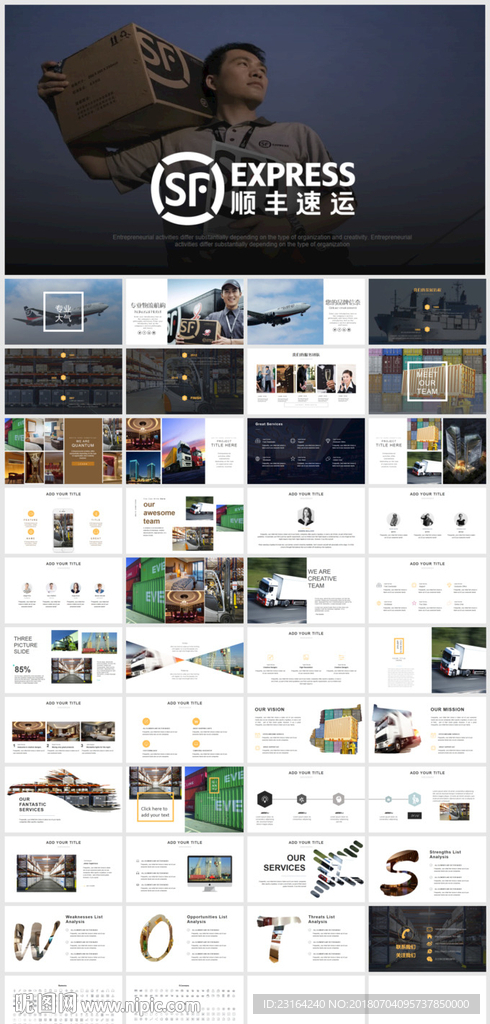490x1024 pixels.
Task: Click the MEET OUR TEAM framed text
Action: click(x=427, y=381)
